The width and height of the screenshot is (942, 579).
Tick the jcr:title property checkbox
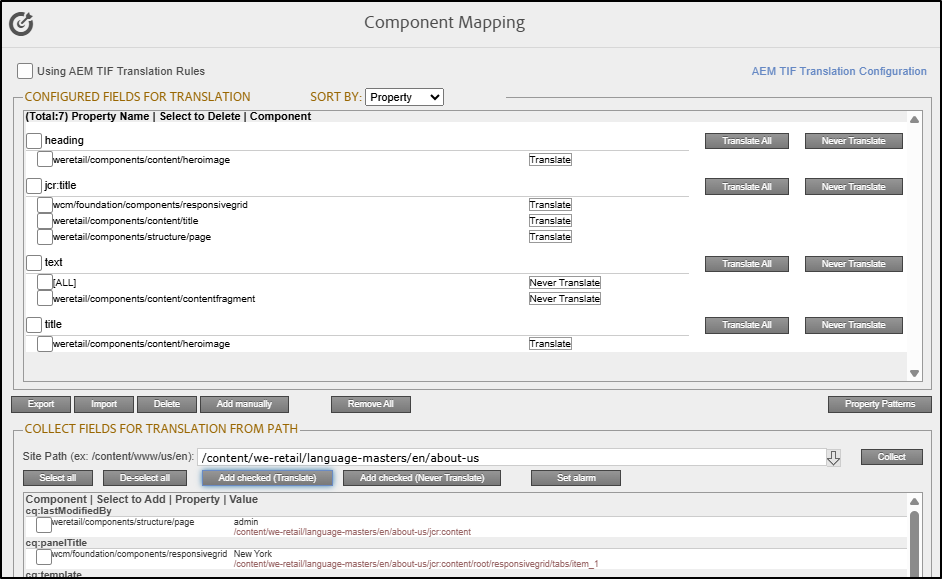coord(34,186)
